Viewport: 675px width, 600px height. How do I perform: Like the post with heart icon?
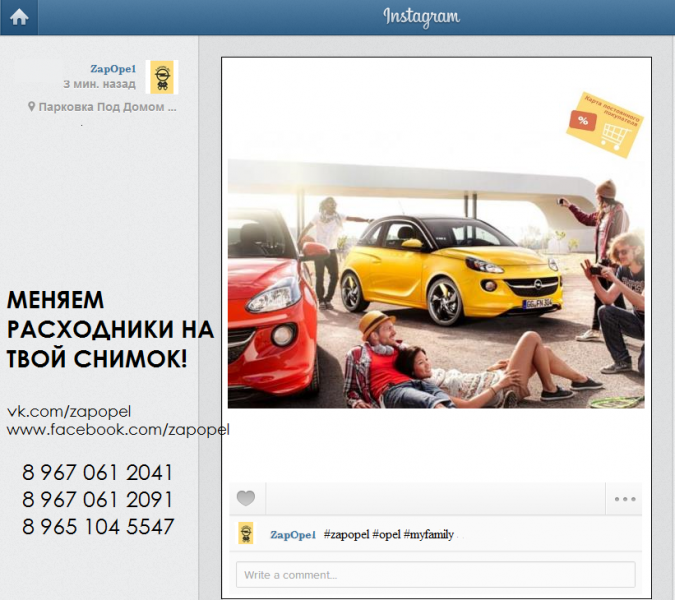coord(246,498)
